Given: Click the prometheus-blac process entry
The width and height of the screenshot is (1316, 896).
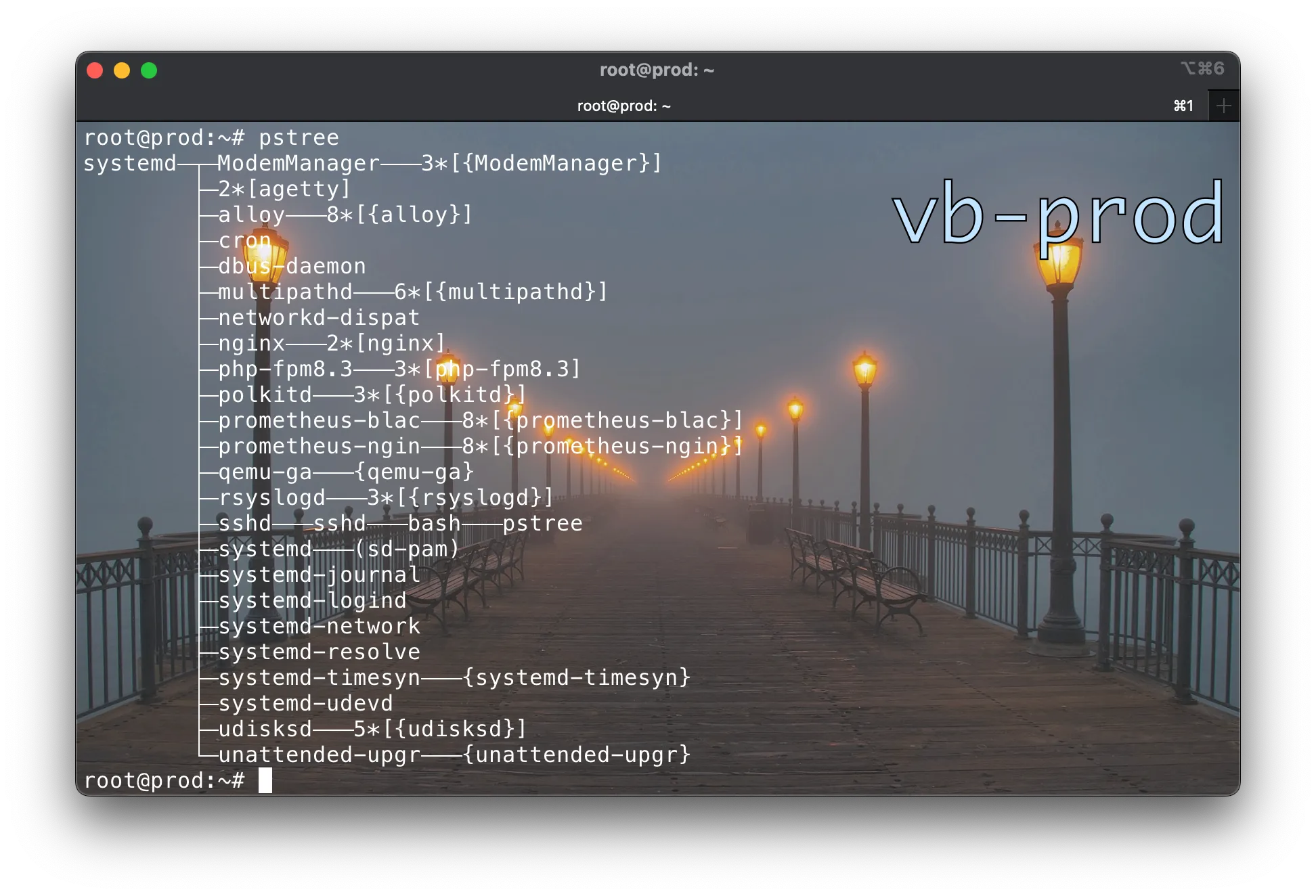Looking at the screenshot, I should click(x=318, y=420).
